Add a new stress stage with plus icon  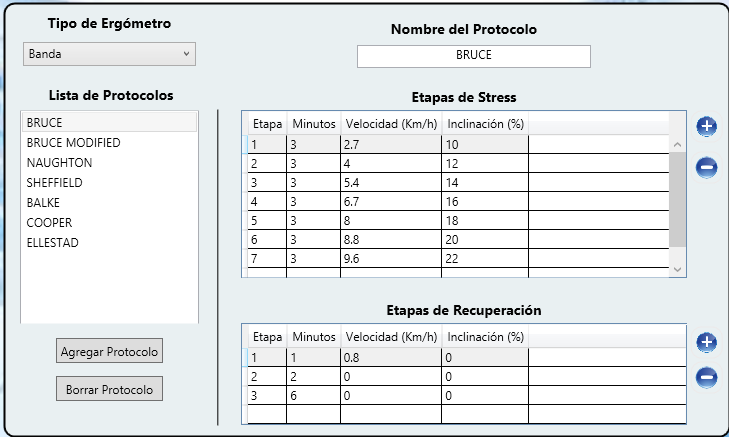click(707, 126)
